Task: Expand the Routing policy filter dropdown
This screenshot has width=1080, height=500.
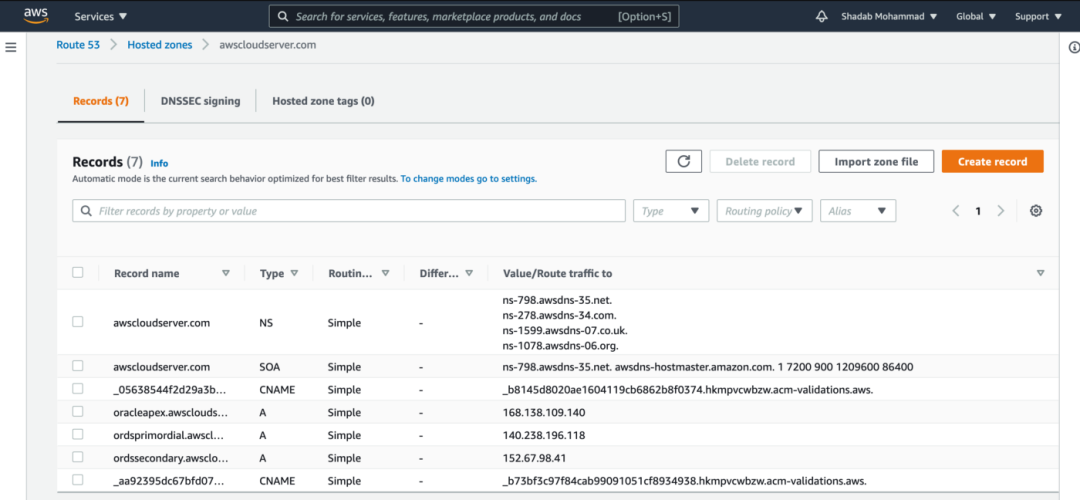Action: 765,211
